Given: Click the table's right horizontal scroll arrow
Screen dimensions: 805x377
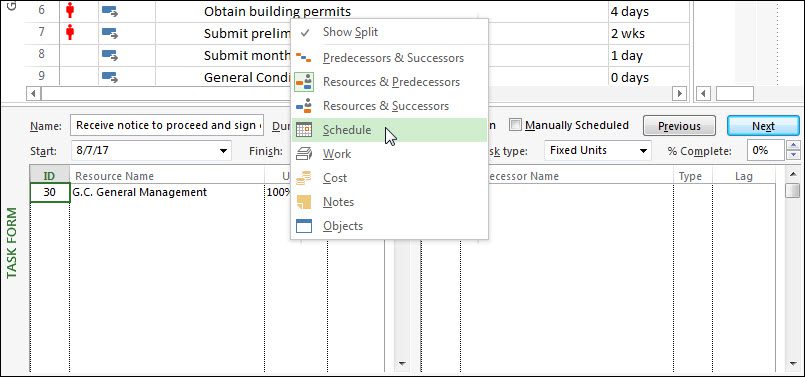Looking at the screenshot, I should pos(680,93).
